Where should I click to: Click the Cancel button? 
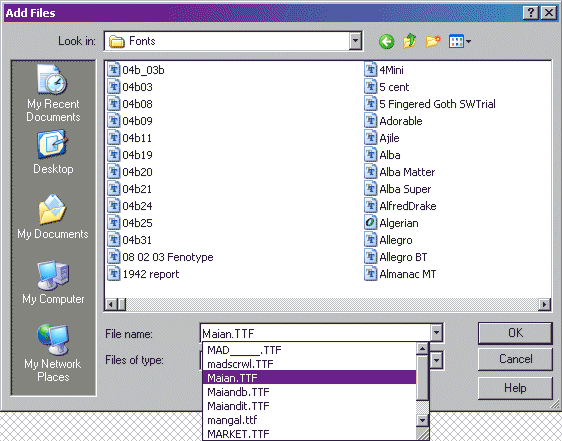click(x=515, y=359)
